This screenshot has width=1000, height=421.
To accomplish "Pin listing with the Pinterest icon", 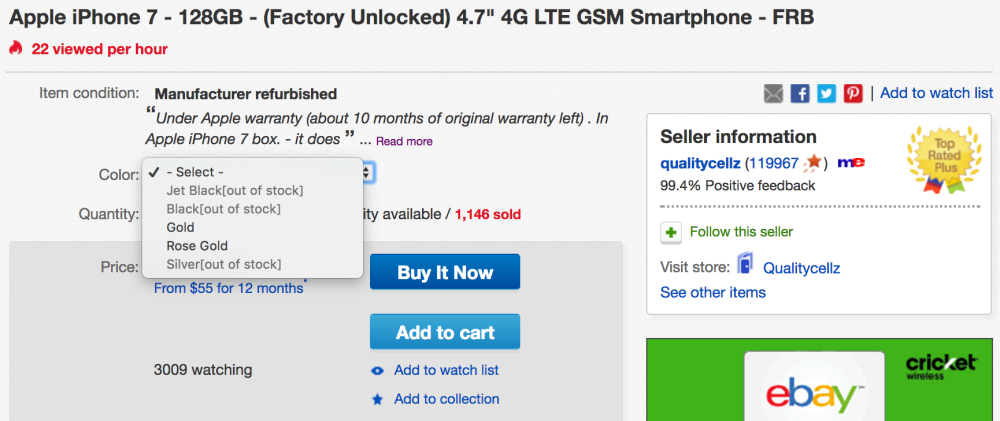I will (x=852, y=93).
